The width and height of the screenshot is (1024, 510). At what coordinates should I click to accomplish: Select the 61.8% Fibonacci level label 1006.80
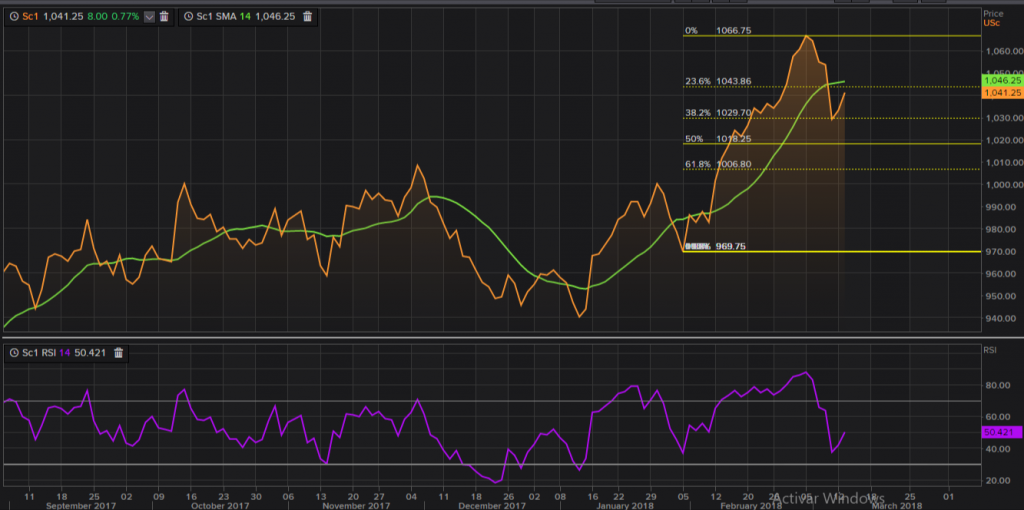733,165
